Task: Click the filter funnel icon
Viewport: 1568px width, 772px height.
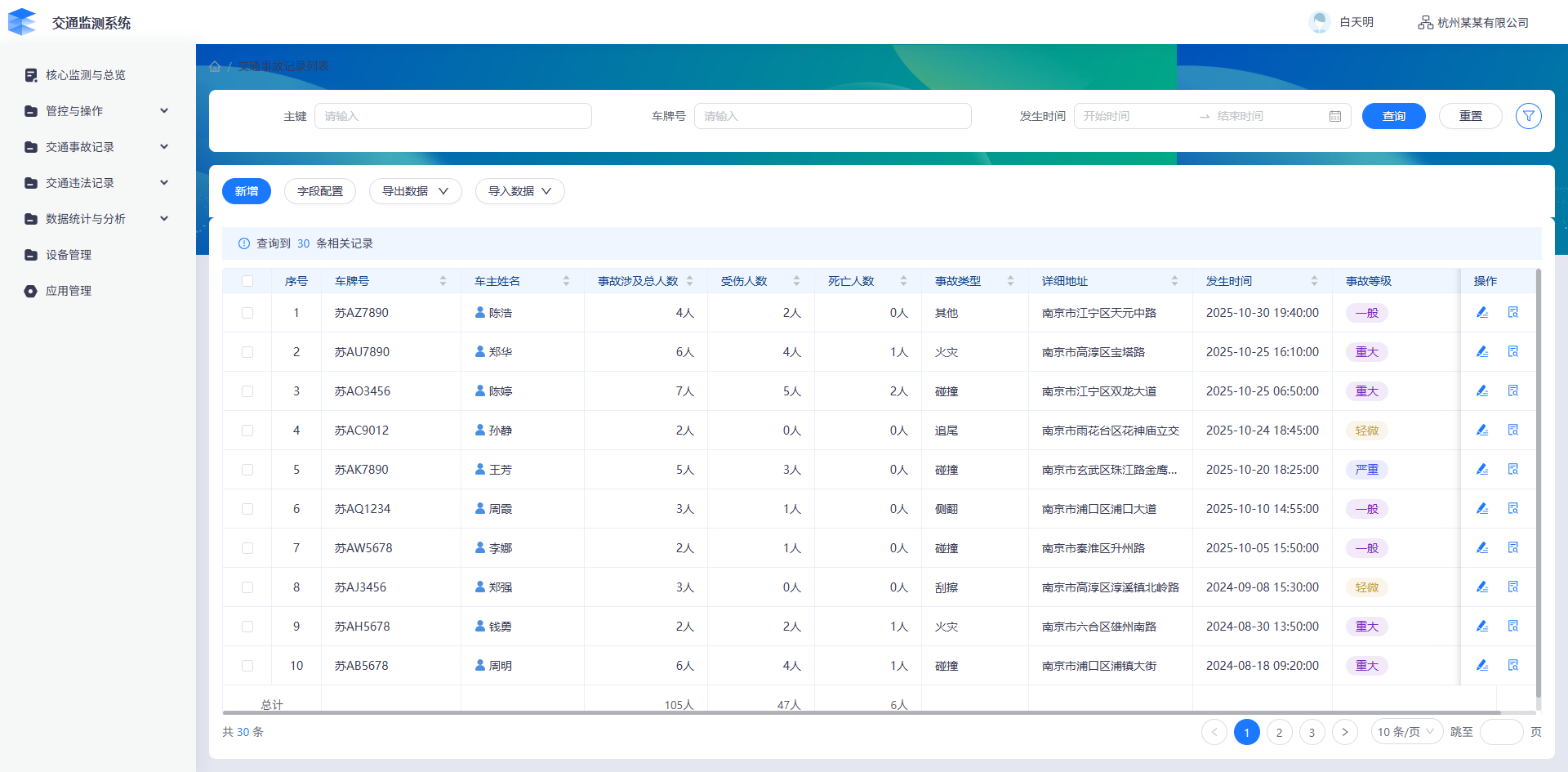Action: 1528,116
